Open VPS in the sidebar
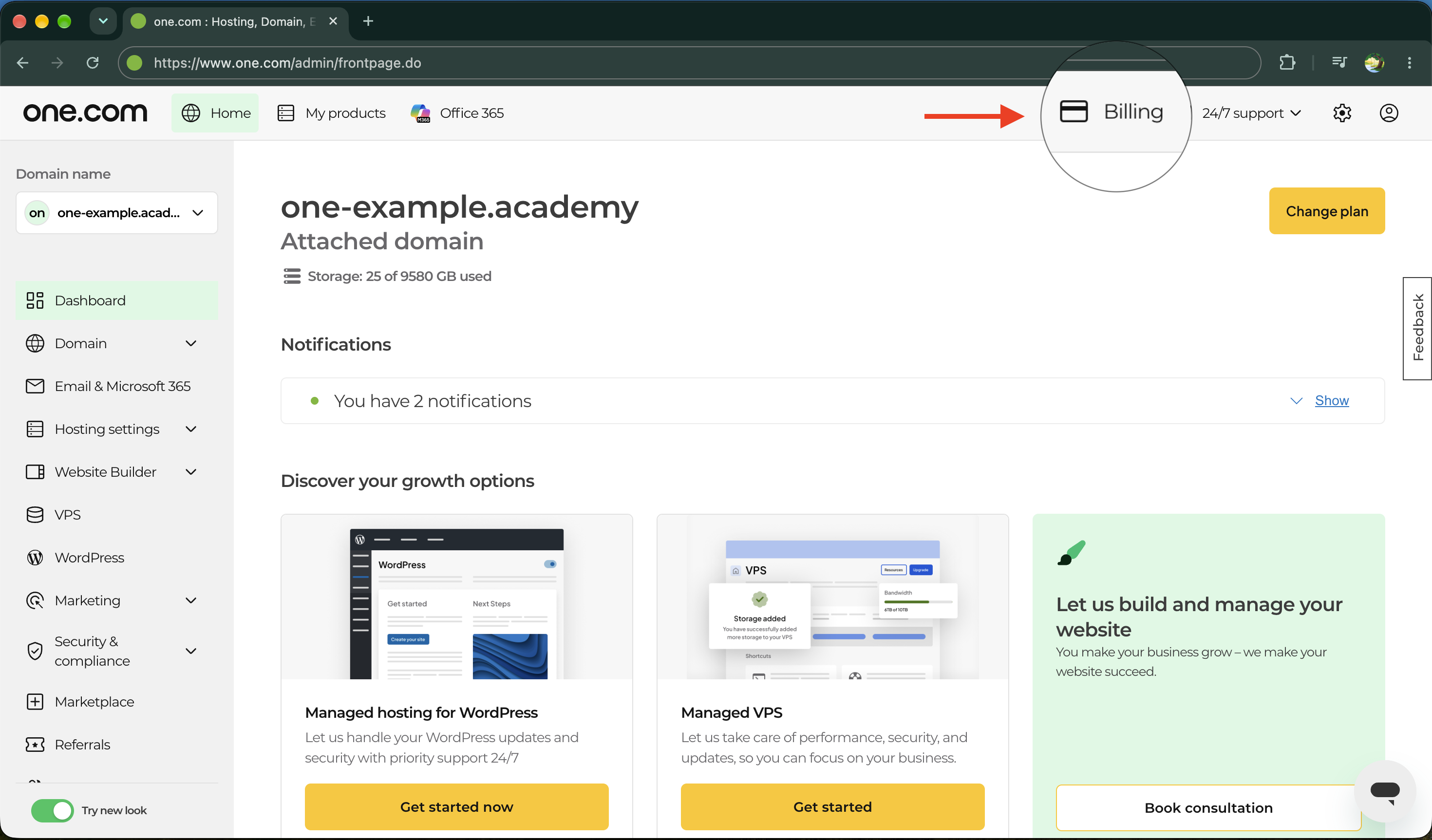The height and width of the screenshot is (840, 1432). pos(116,515)
